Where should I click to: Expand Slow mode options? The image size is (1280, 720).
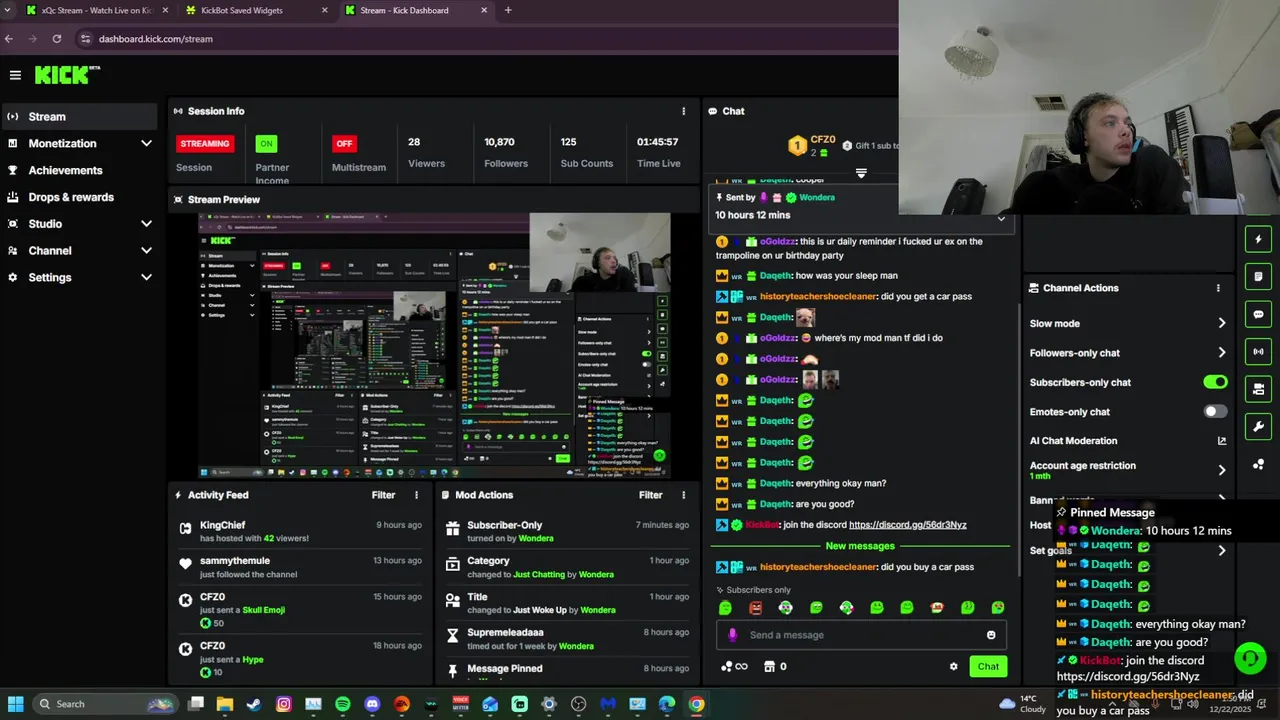coord(1222,324)
